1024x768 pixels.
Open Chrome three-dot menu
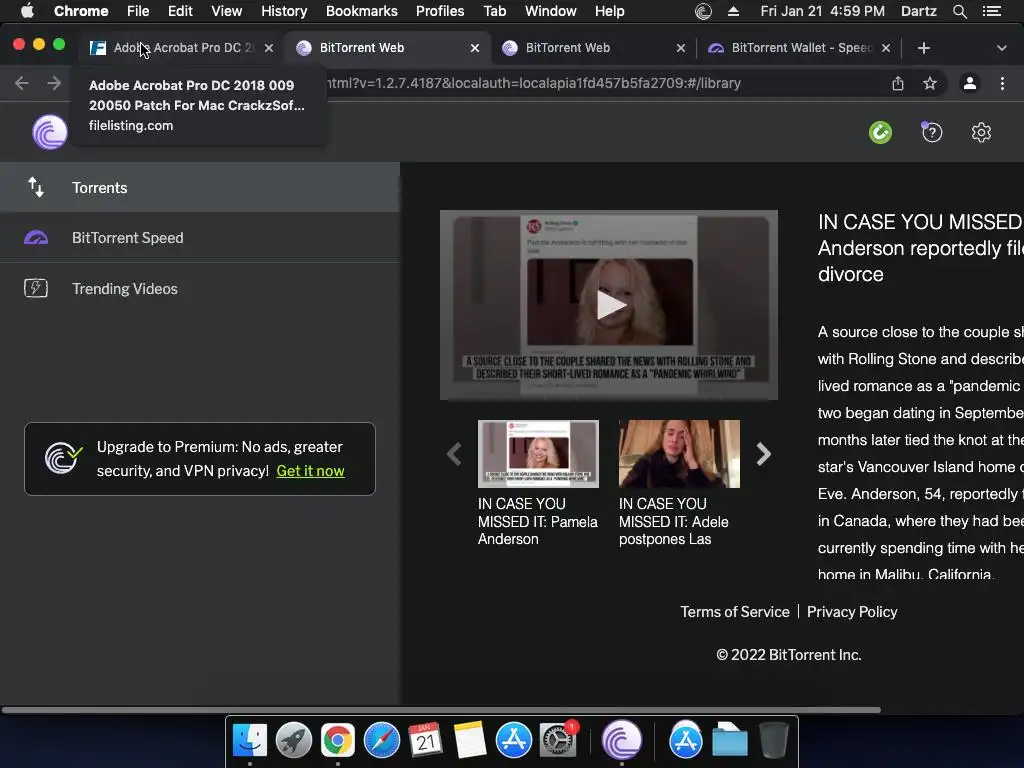pyautogui.click(x=1002, y=83)
